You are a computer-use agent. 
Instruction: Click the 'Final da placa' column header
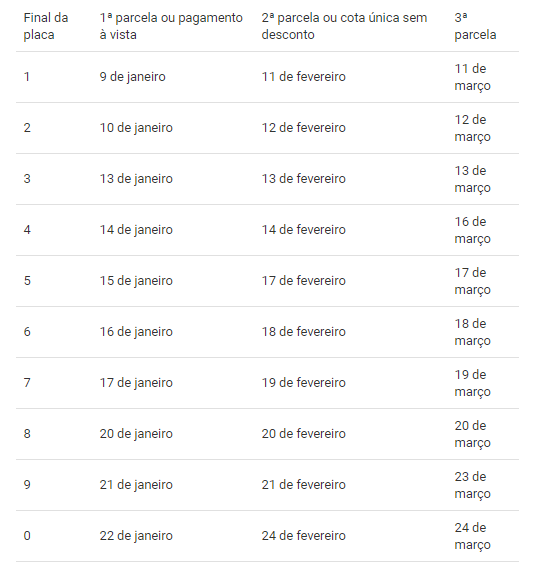click(x=46, y=26)
